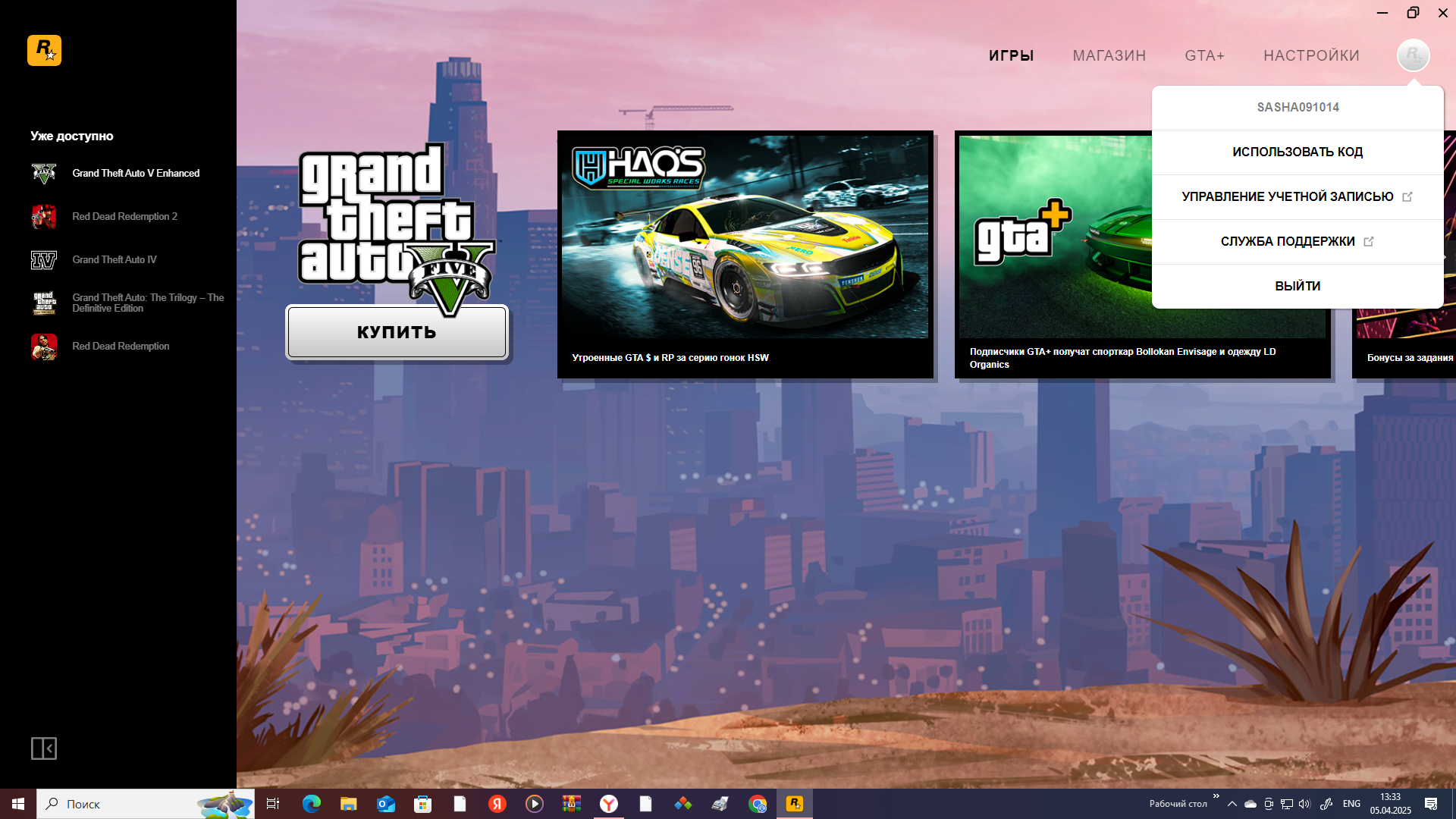
Task: Open the НАСТРОЙКИ tab
Action: click(1311, 55)
